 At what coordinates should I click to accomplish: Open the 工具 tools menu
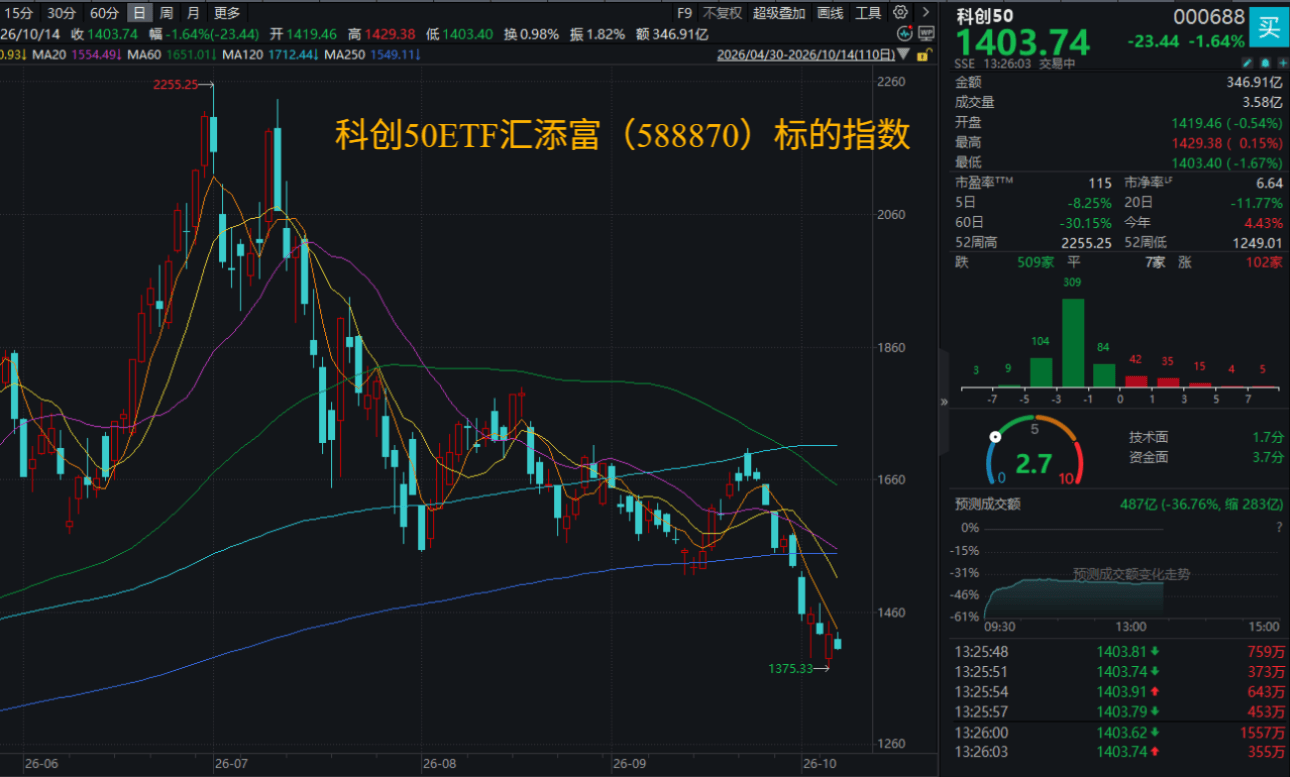869,13
